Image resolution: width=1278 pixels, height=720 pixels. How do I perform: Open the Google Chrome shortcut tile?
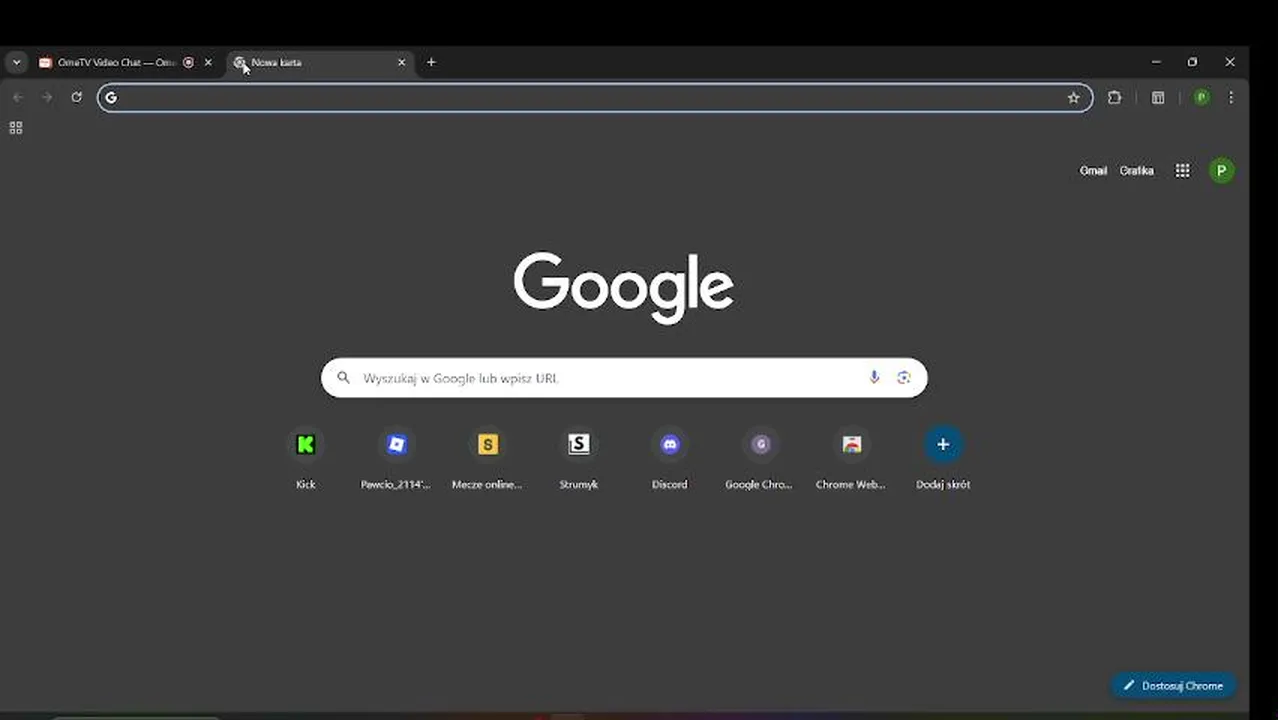click(x=760, y=459)
